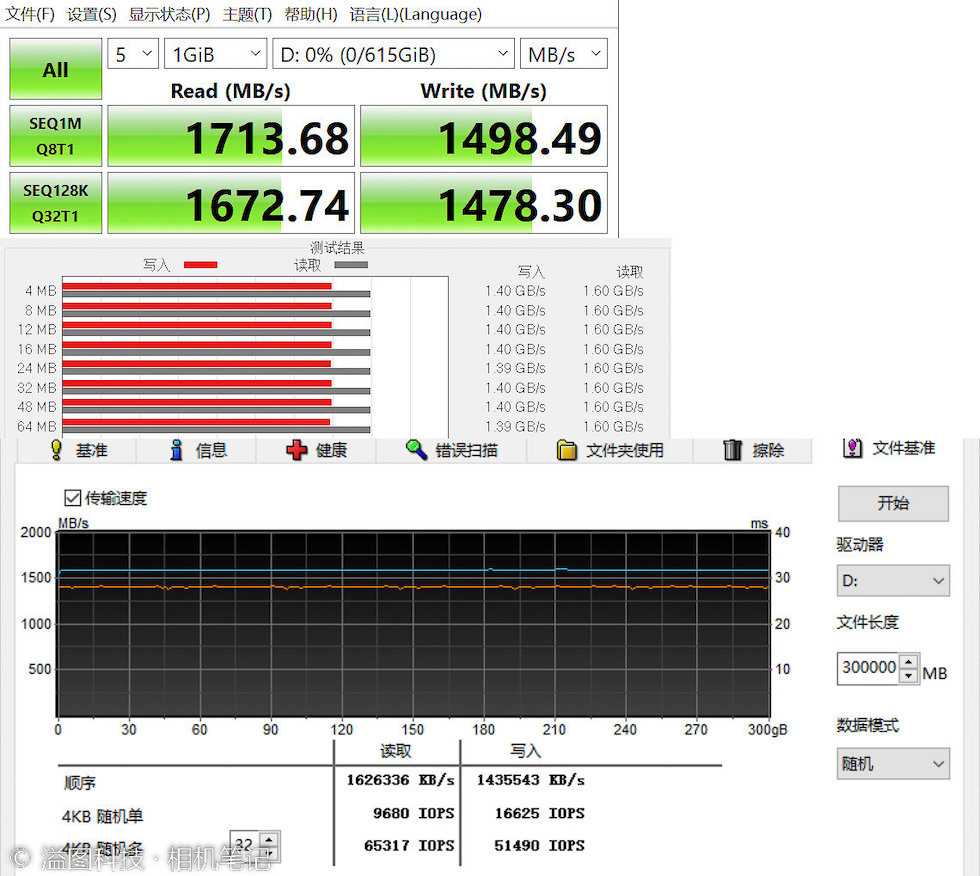Expand the 1GiB test size dropdown
Screen dimensions: 980x876
tap(215, 54)
